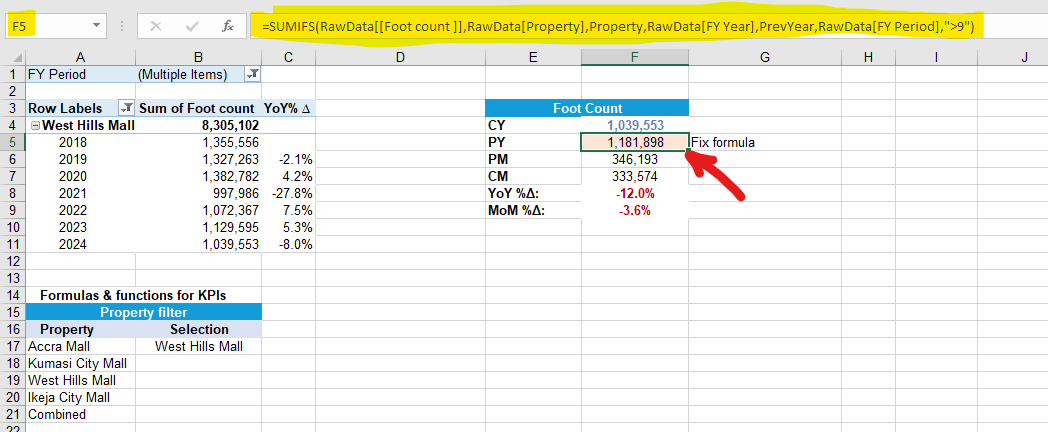
Task: Open the Name Box dropdown arrow
Action: coord(96,26)
